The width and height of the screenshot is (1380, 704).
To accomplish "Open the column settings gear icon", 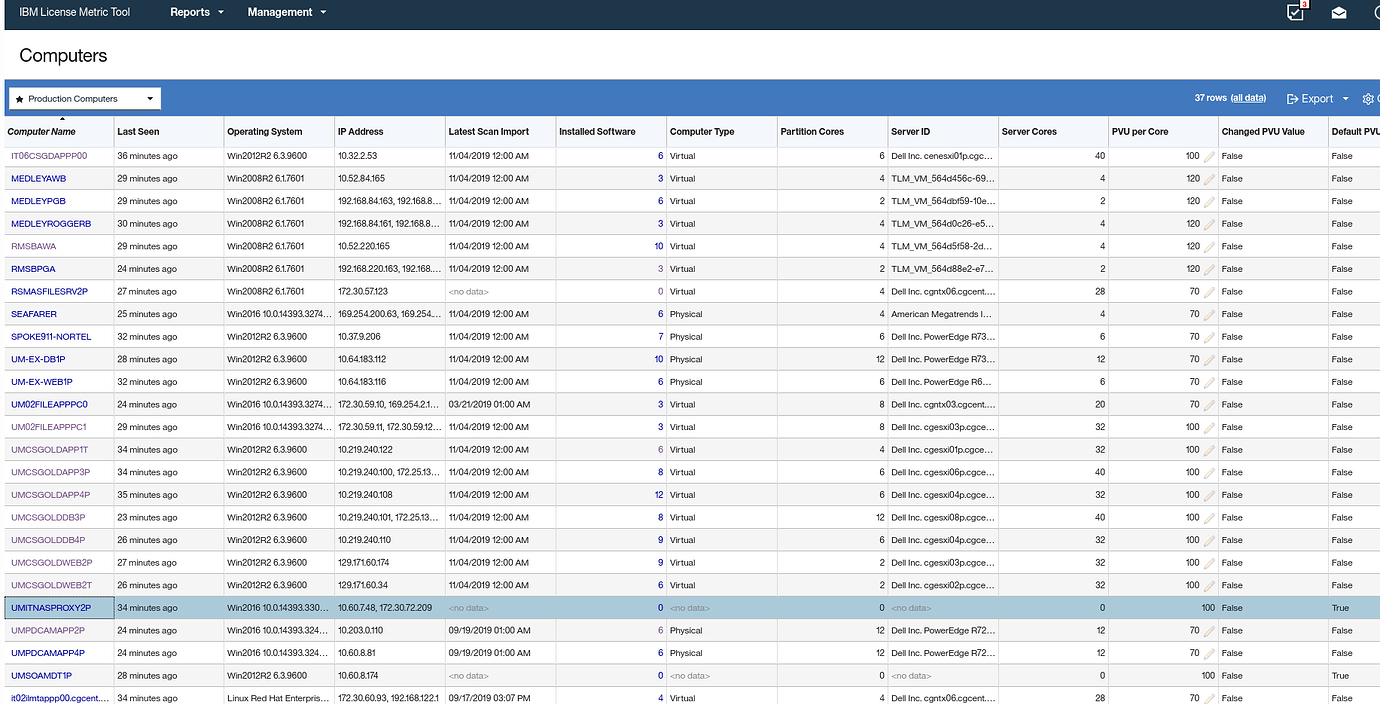I will [x=1368, y=98].
